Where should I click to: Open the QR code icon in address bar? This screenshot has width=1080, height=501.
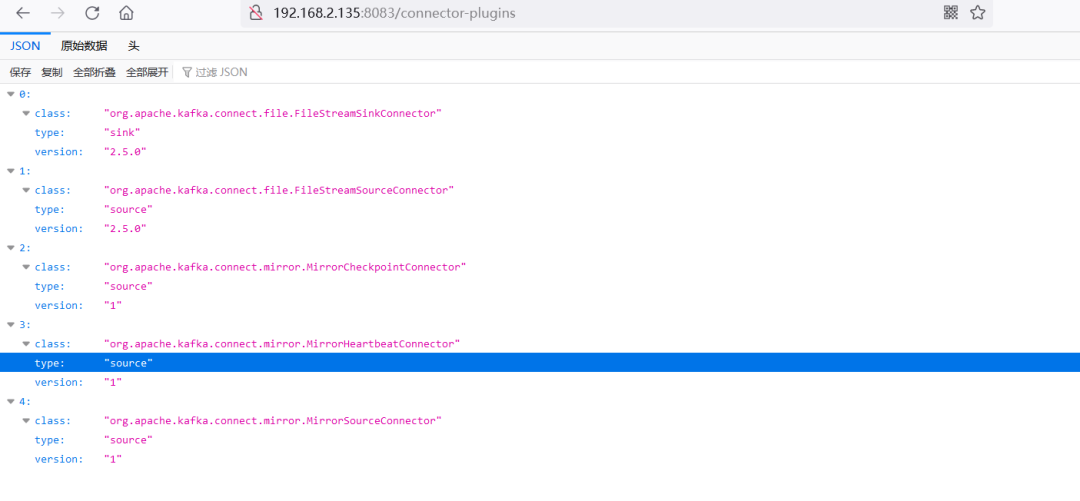(951, 12)
